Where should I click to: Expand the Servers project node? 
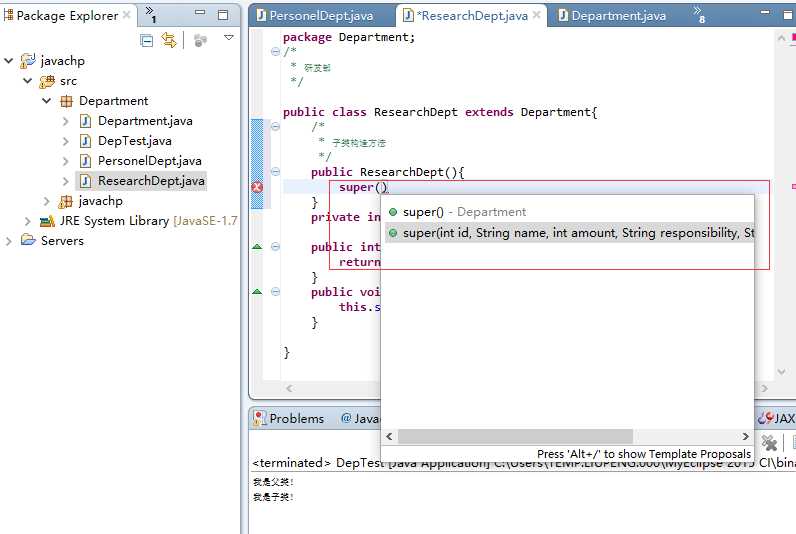(x=8, y=241)
